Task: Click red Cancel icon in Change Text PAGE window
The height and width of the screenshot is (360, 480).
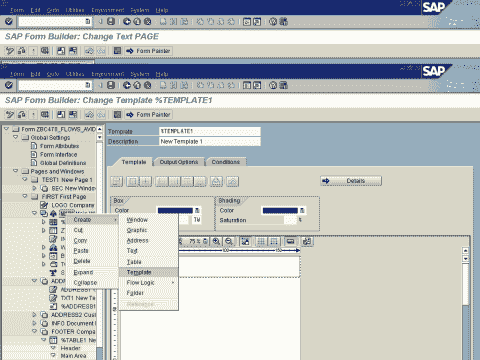Action: [x=147, y=22]
